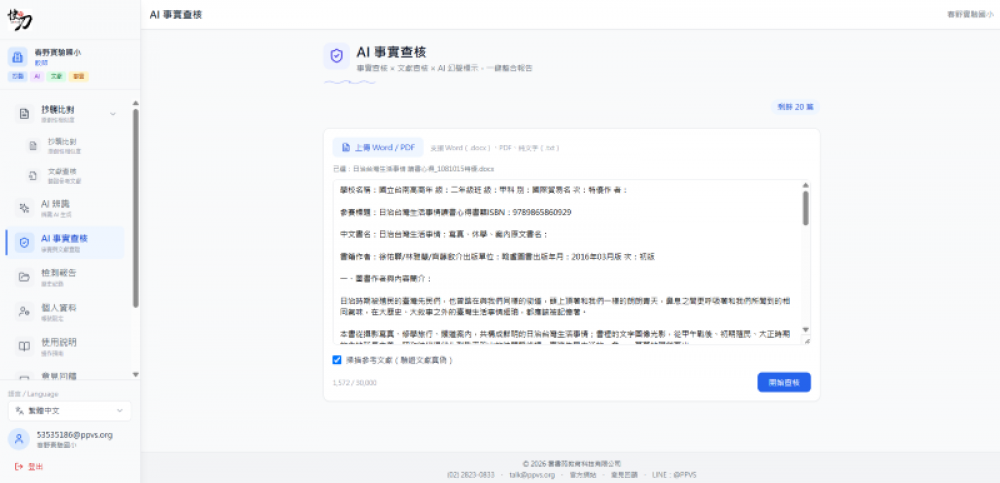
Task: Click the talk@ppvs.org email link in footer
Action: [x=532, y=475]
